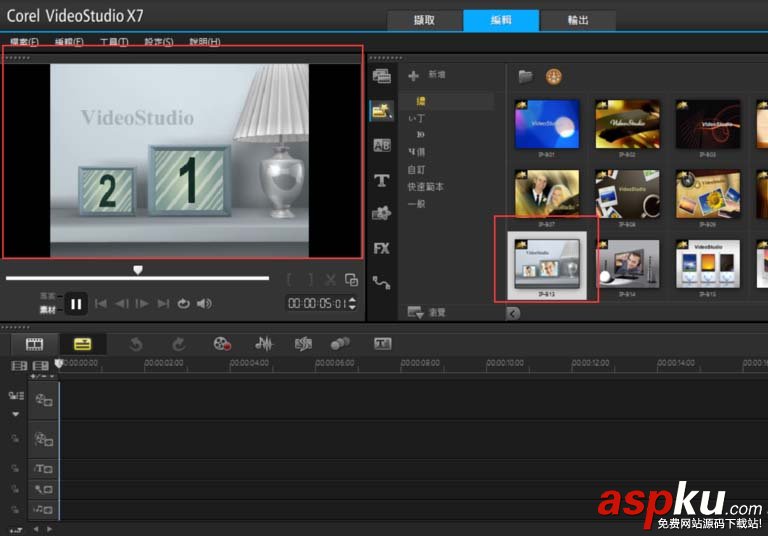Toggle the Overlay track button

click(44, 439)
